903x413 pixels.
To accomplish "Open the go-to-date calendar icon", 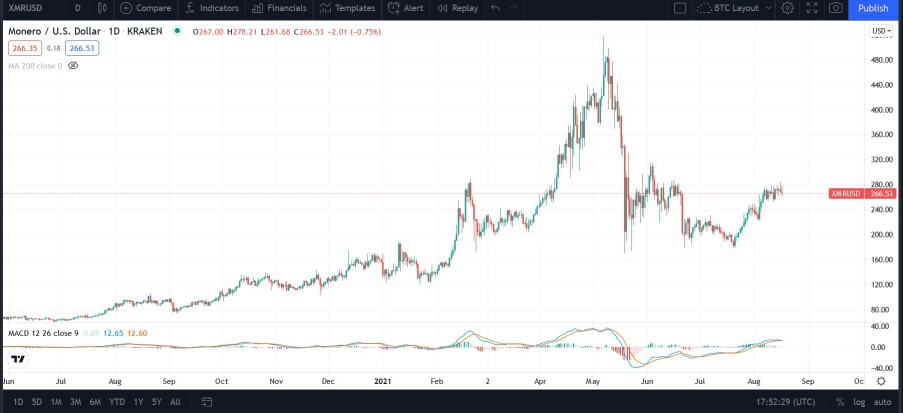I will pos(207,402).
